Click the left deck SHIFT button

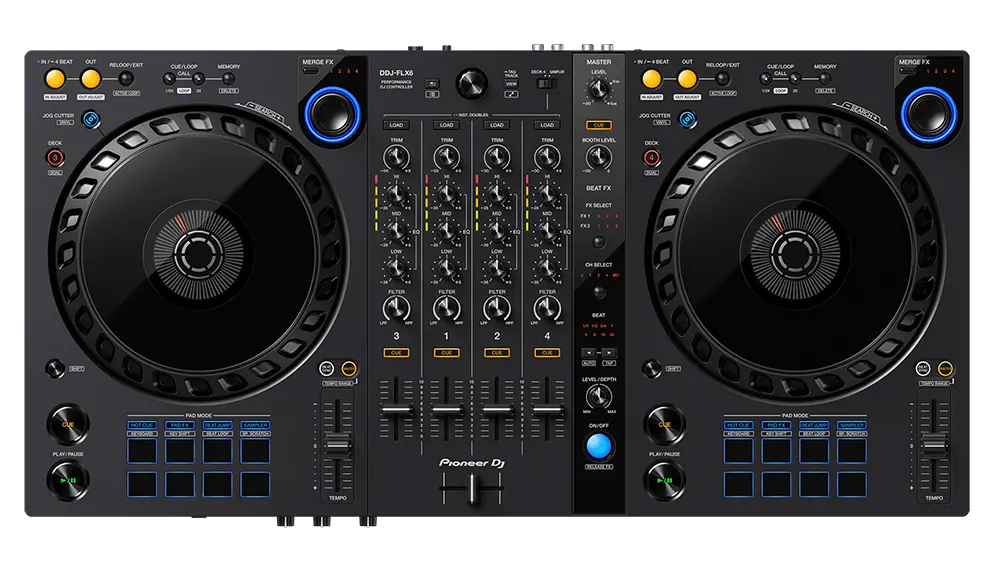click(55, 368)
